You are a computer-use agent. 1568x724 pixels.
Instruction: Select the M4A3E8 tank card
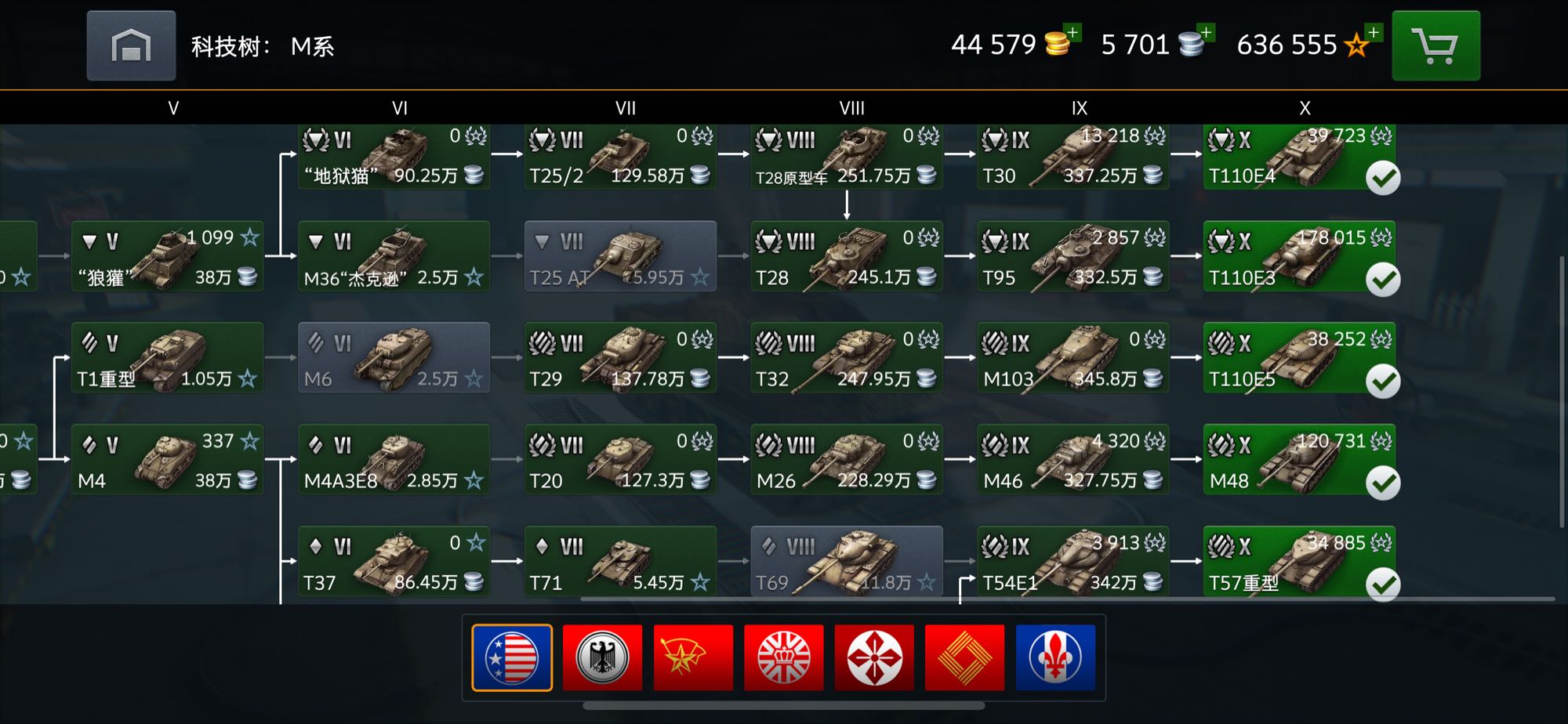[394, 459]
